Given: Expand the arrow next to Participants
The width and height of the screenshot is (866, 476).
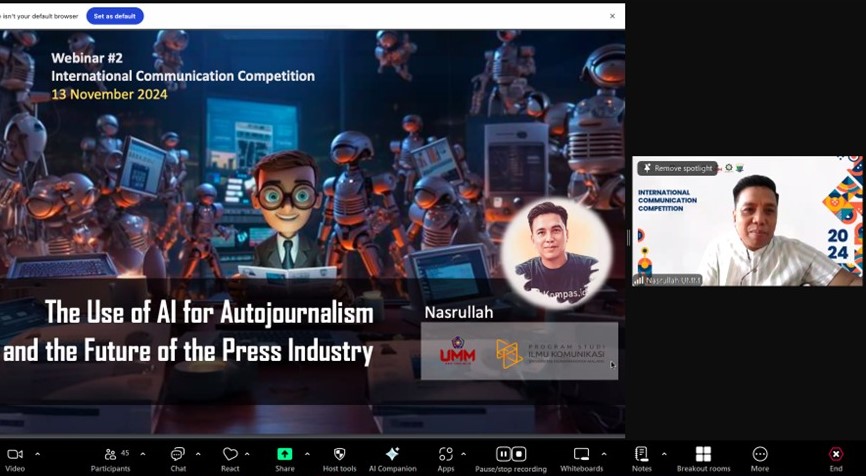Looking at the screenshot, I should pyautogui.click(x=142, y=454).
